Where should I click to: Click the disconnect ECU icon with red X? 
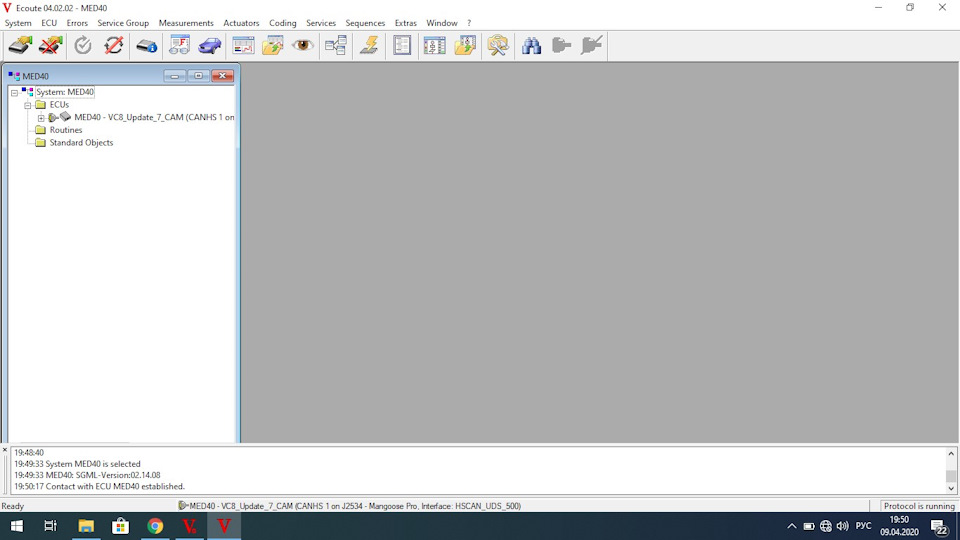[x=50, y=45]
